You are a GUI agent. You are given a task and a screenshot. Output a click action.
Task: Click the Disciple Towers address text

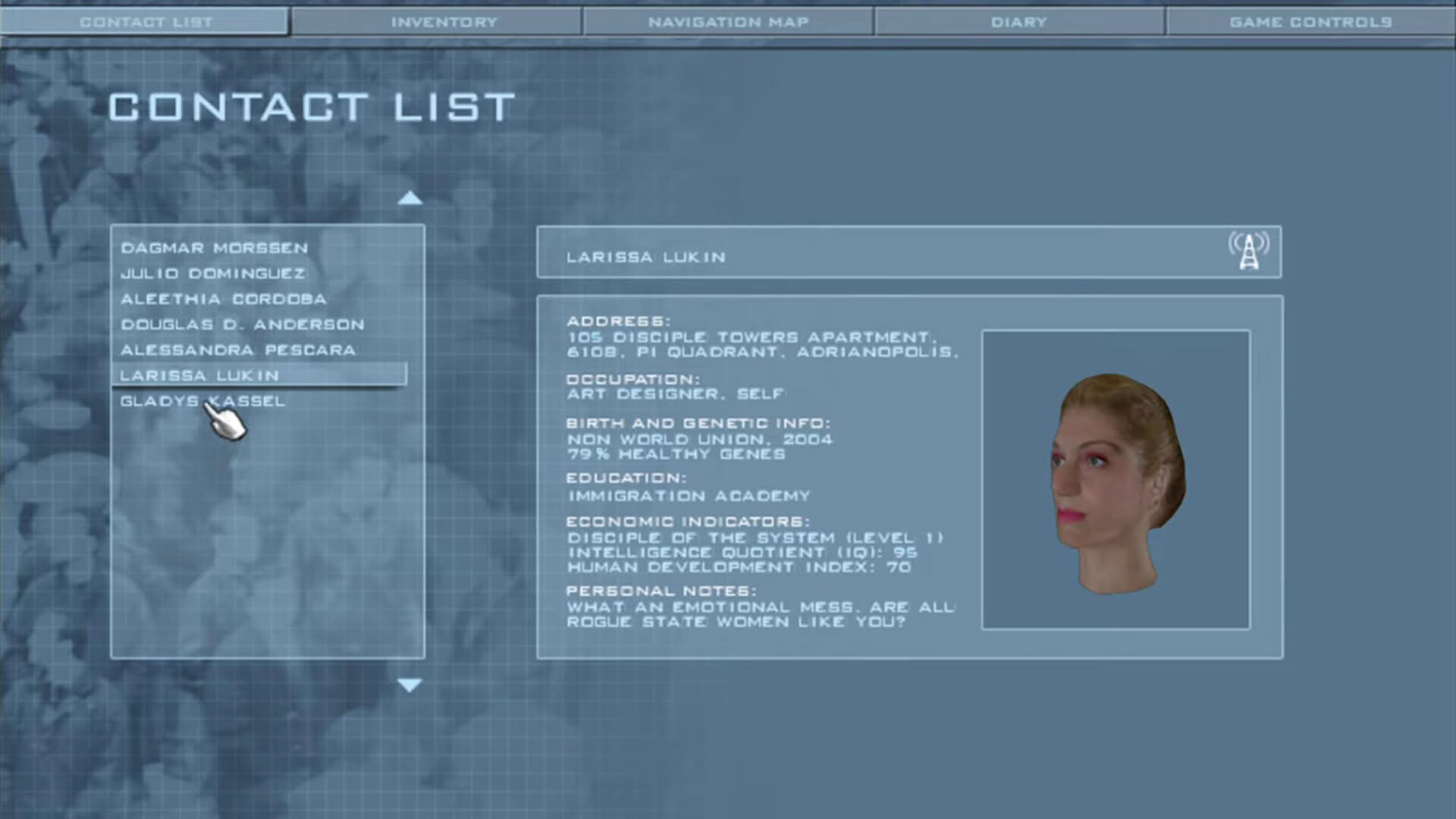(763, 344)
